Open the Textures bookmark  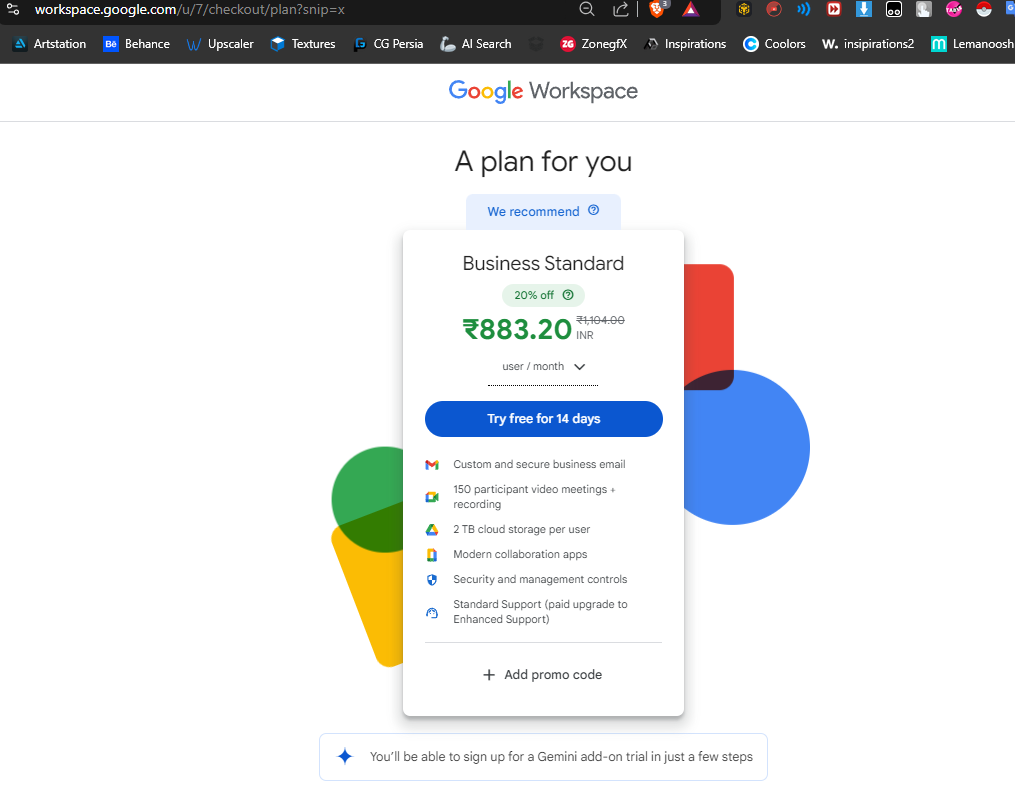pos(303,44)
